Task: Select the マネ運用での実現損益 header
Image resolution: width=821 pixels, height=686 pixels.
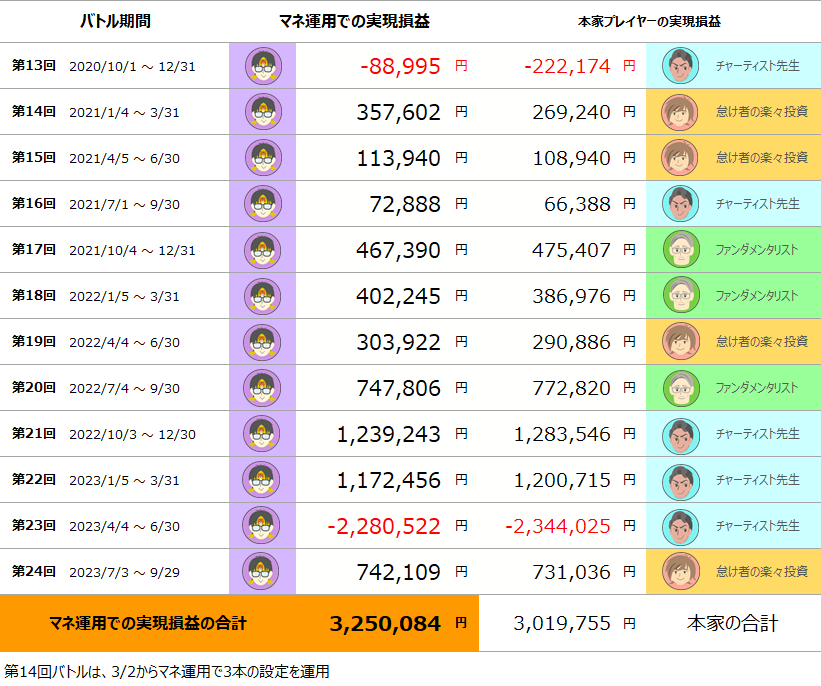Action: (354, 21)
